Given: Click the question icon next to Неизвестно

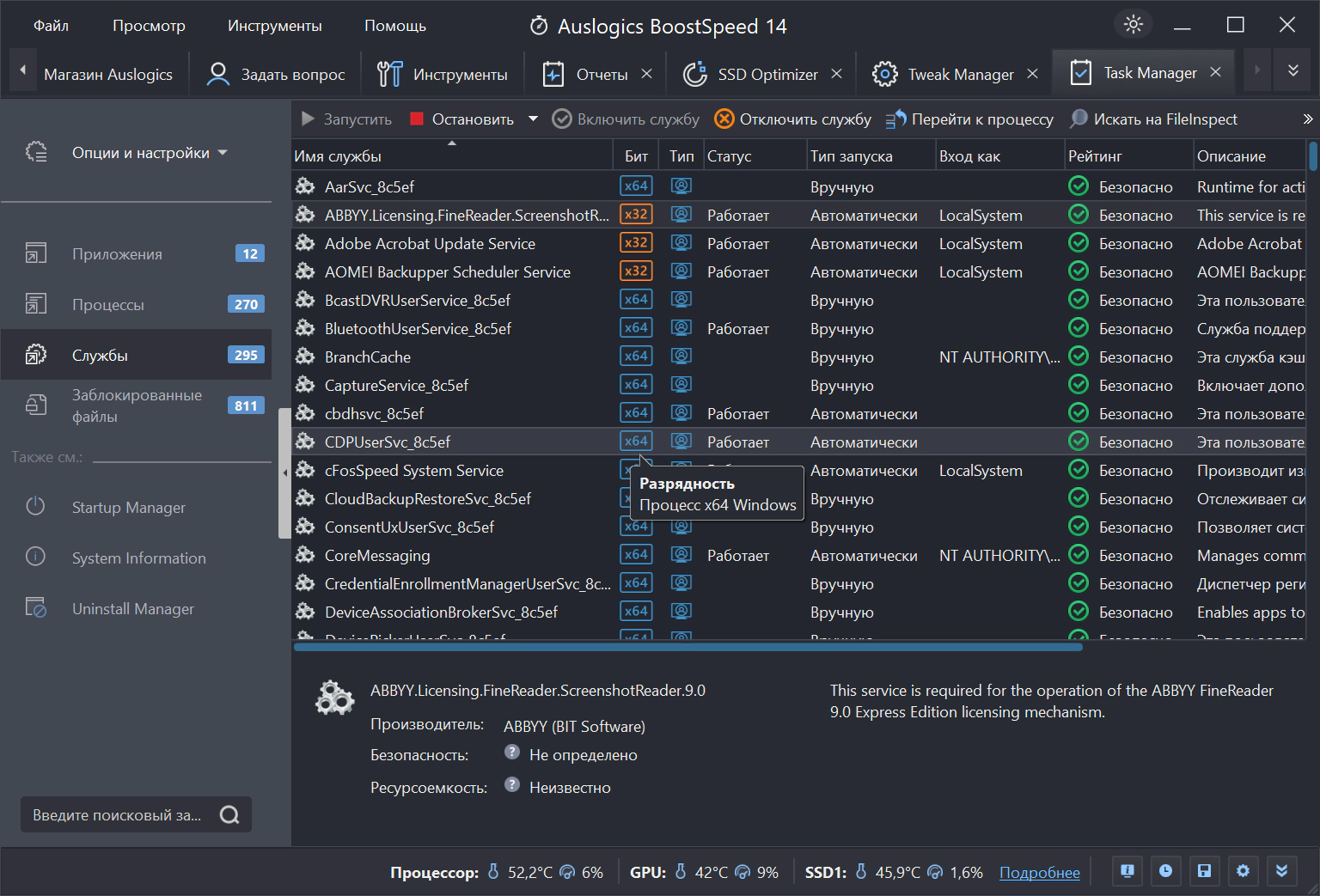Looking at the screenshot, I should pyautogui.click(x=512, y=785).
